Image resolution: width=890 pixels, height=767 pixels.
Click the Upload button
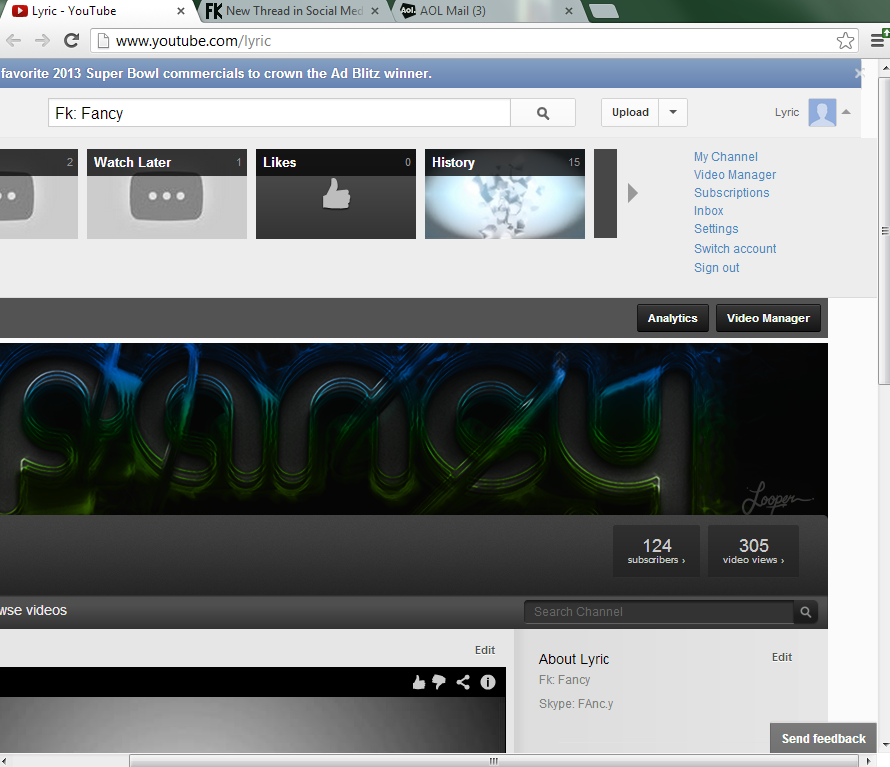(630, 112)
